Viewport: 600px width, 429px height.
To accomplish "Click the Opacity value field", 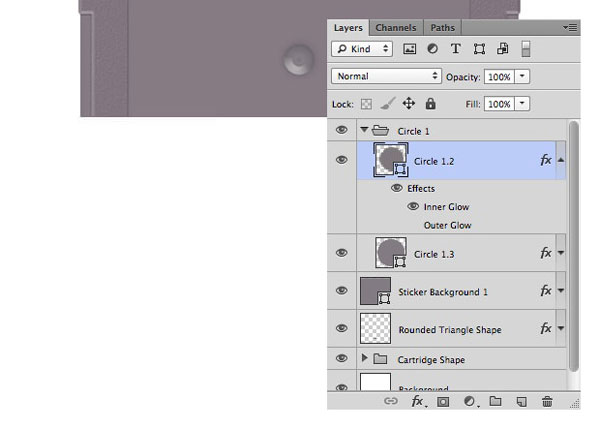I will [499, 77].
